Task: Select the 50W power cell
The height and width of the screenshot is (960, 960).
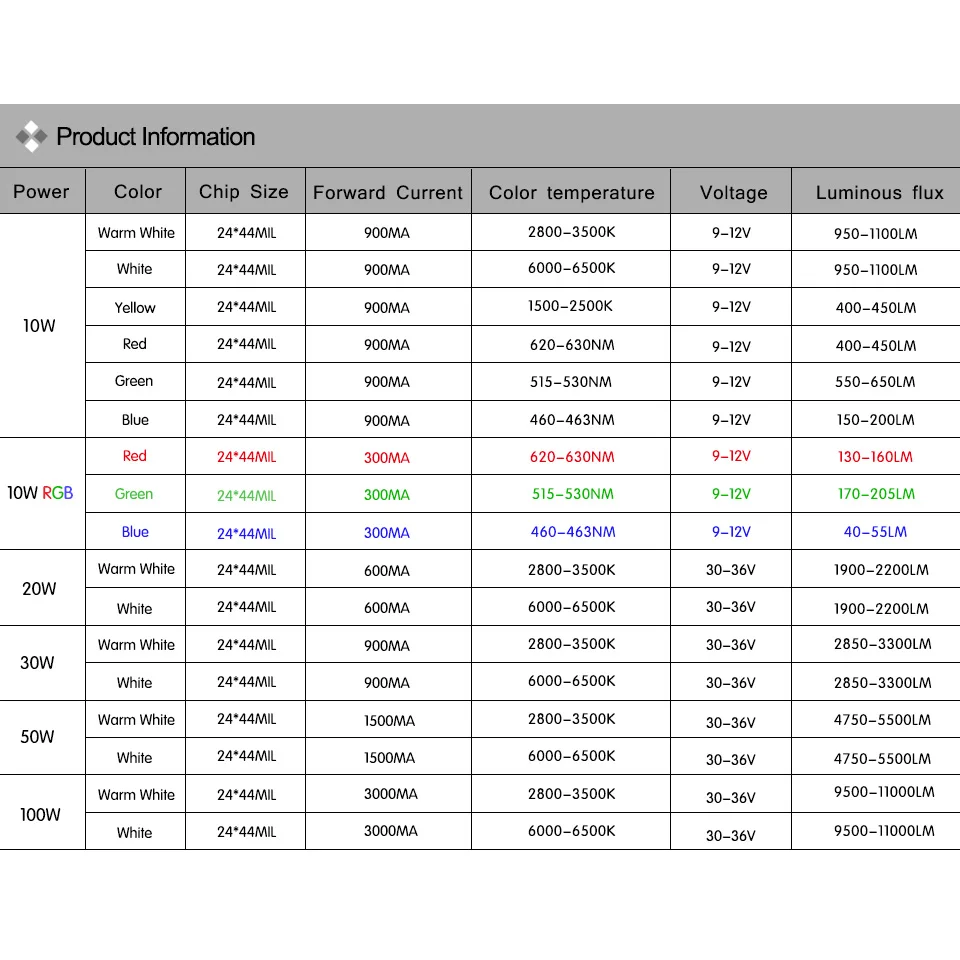Action: tap(37, 737)
